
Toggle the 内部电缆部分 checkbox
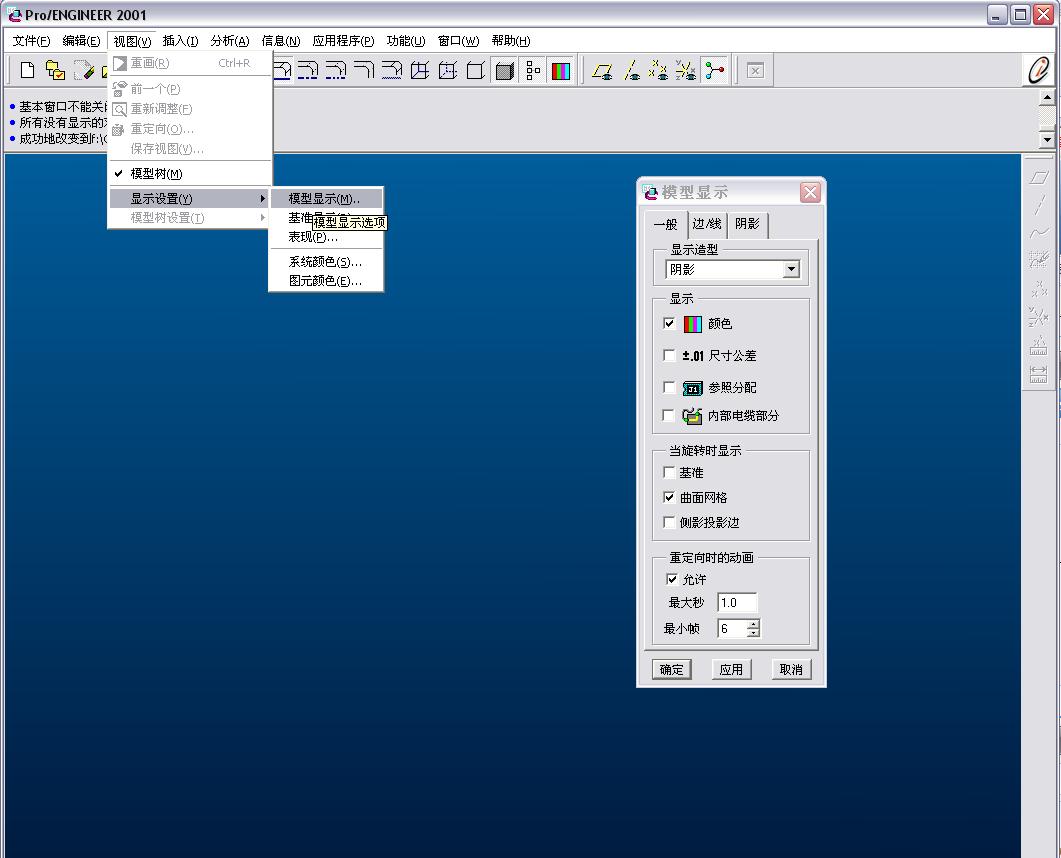[x=669, y=415]
